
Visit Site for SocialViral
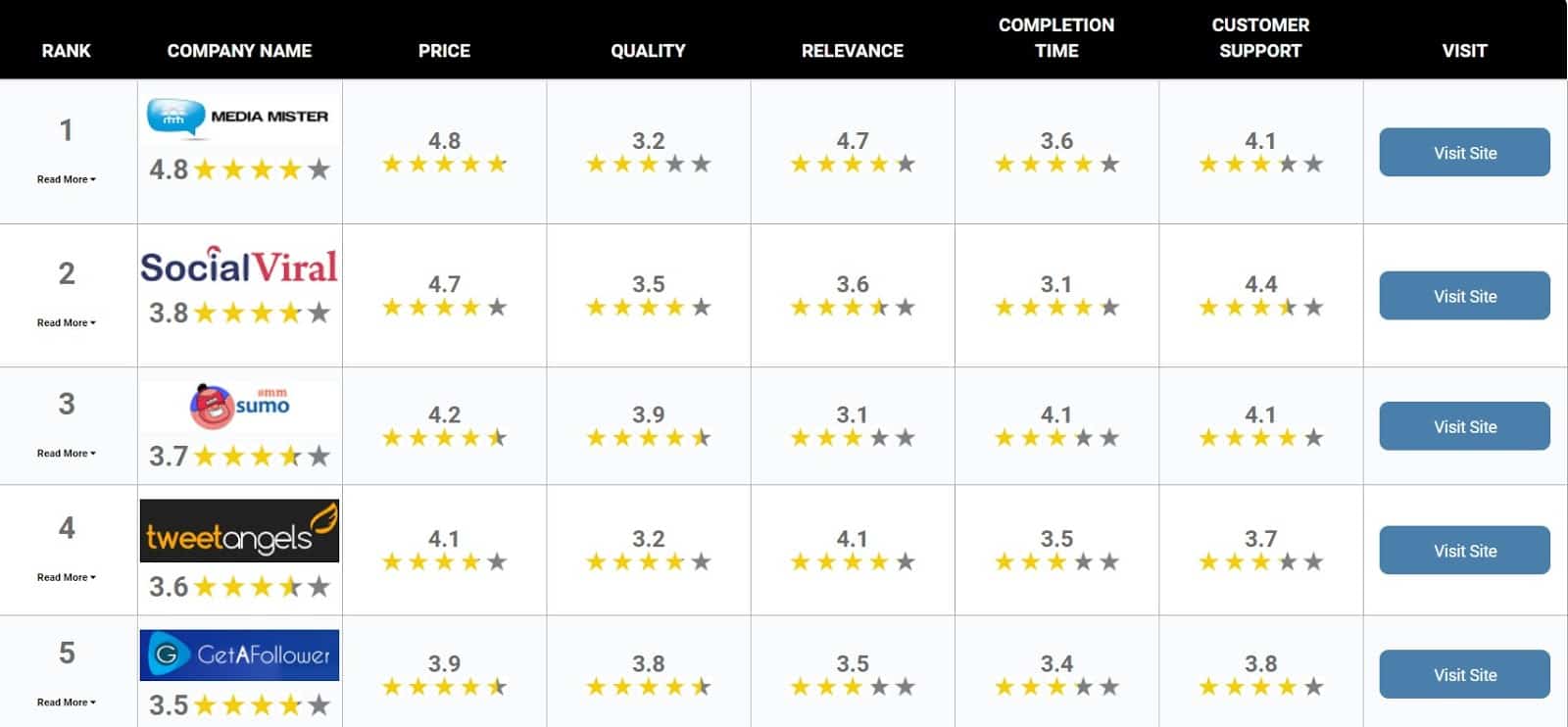(1464, 296)
